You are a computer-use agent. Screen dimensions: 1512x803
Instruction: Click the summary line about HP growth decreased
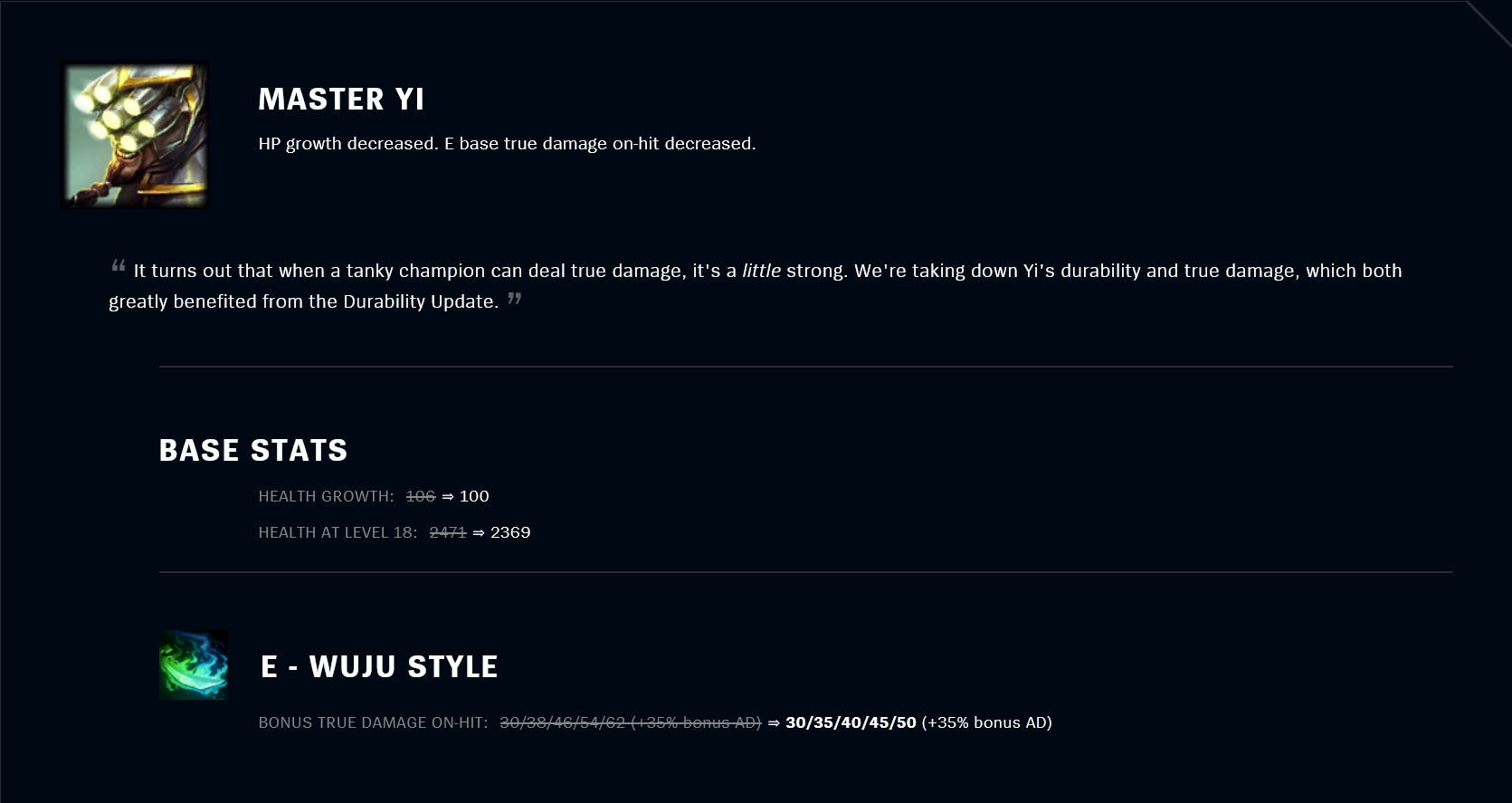507,144
